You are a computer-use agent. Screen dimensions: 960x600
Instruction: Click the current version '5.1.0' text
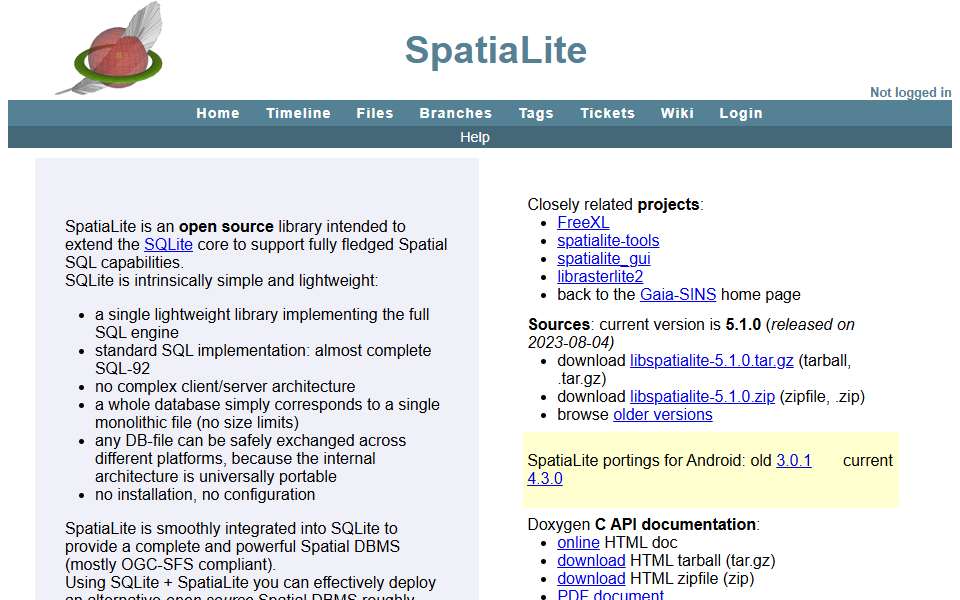point(743,324)
